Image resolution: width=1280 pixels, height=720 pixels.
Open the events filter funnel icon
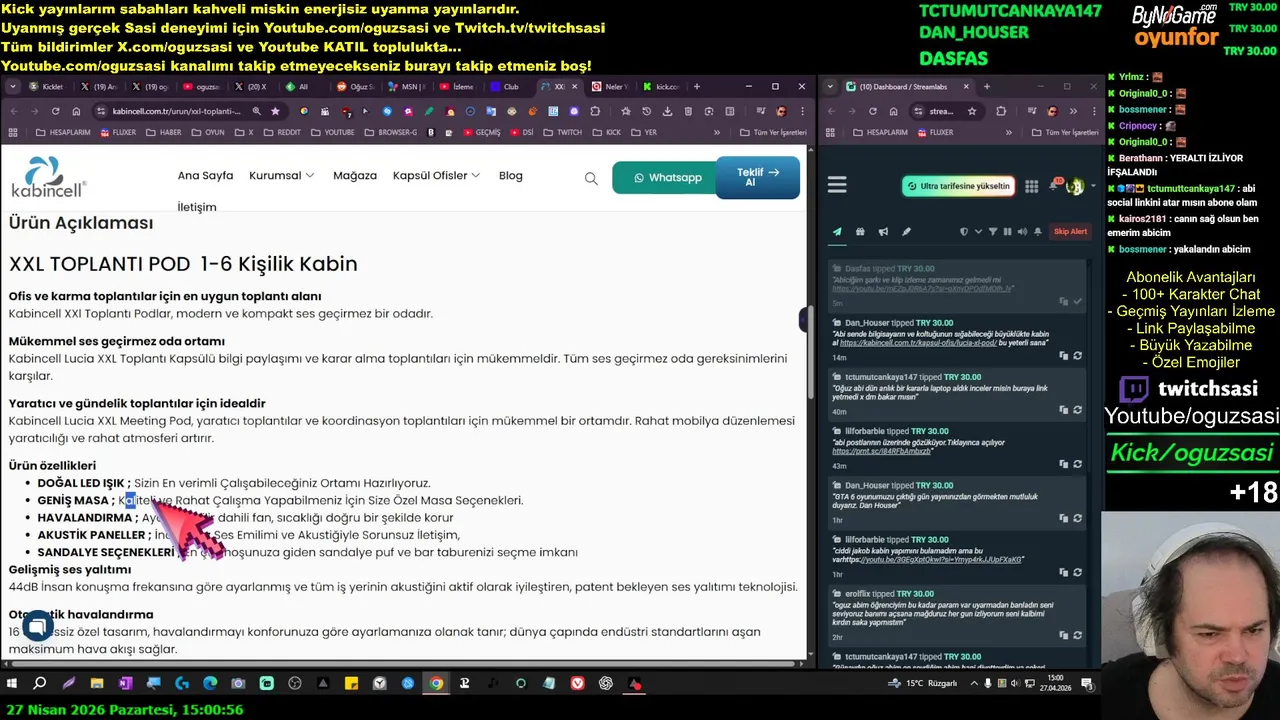(x=993, y=232)
